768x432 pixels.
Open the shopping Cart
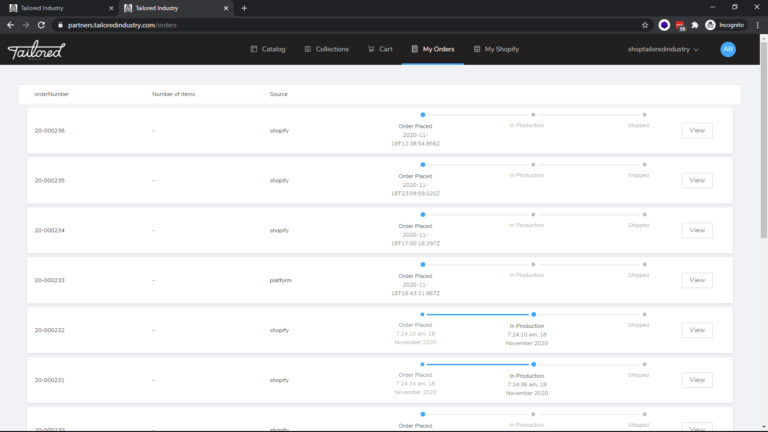point(380,48)
